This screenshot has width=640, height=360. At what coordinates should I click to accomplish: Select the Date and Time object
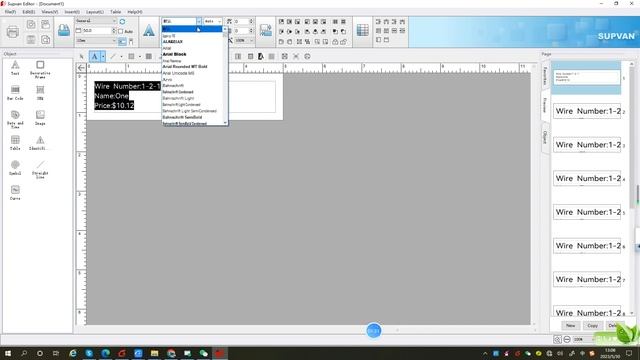15,119
